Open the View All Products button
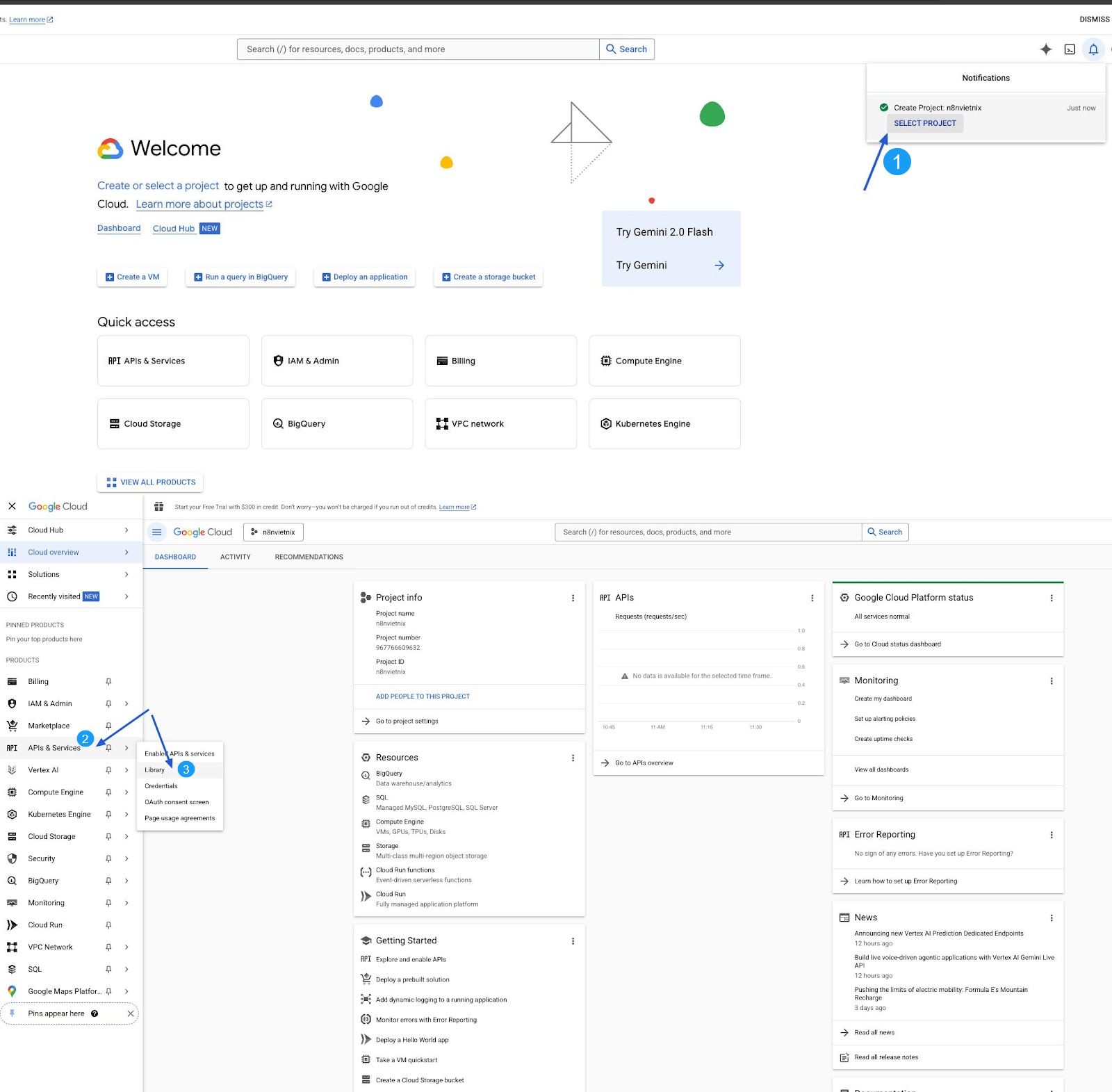The image size is (1112, 1092). (x=151, y=482)
